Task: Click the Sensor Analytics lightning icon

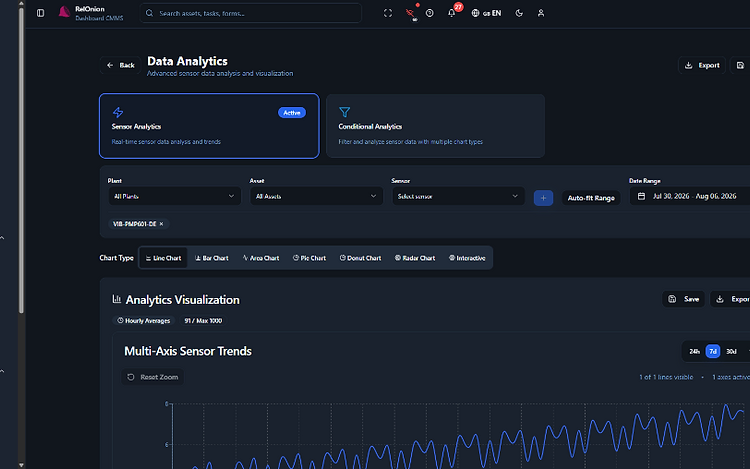Action: click(118, 112)
